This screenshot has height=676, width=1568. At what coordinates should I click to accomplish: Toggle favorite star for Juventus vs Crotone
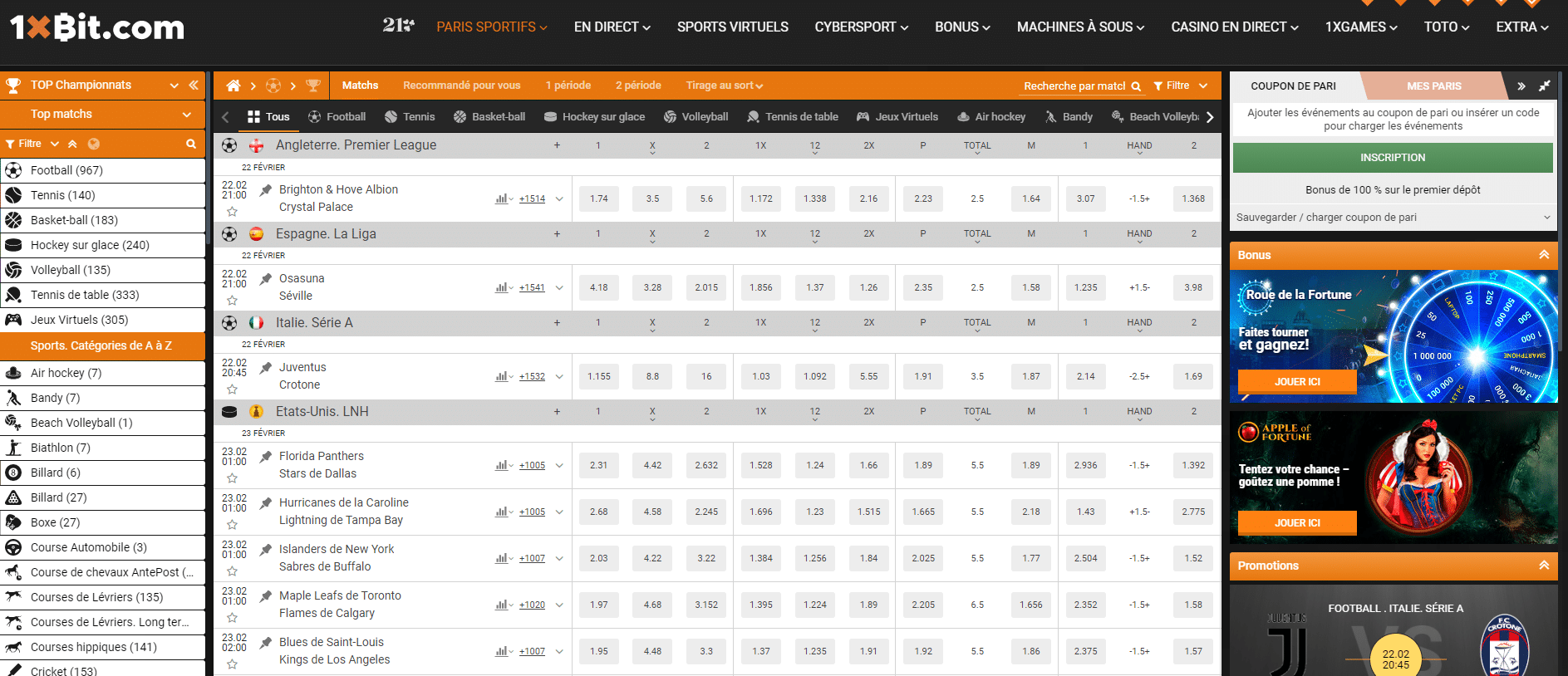(232, 389)
